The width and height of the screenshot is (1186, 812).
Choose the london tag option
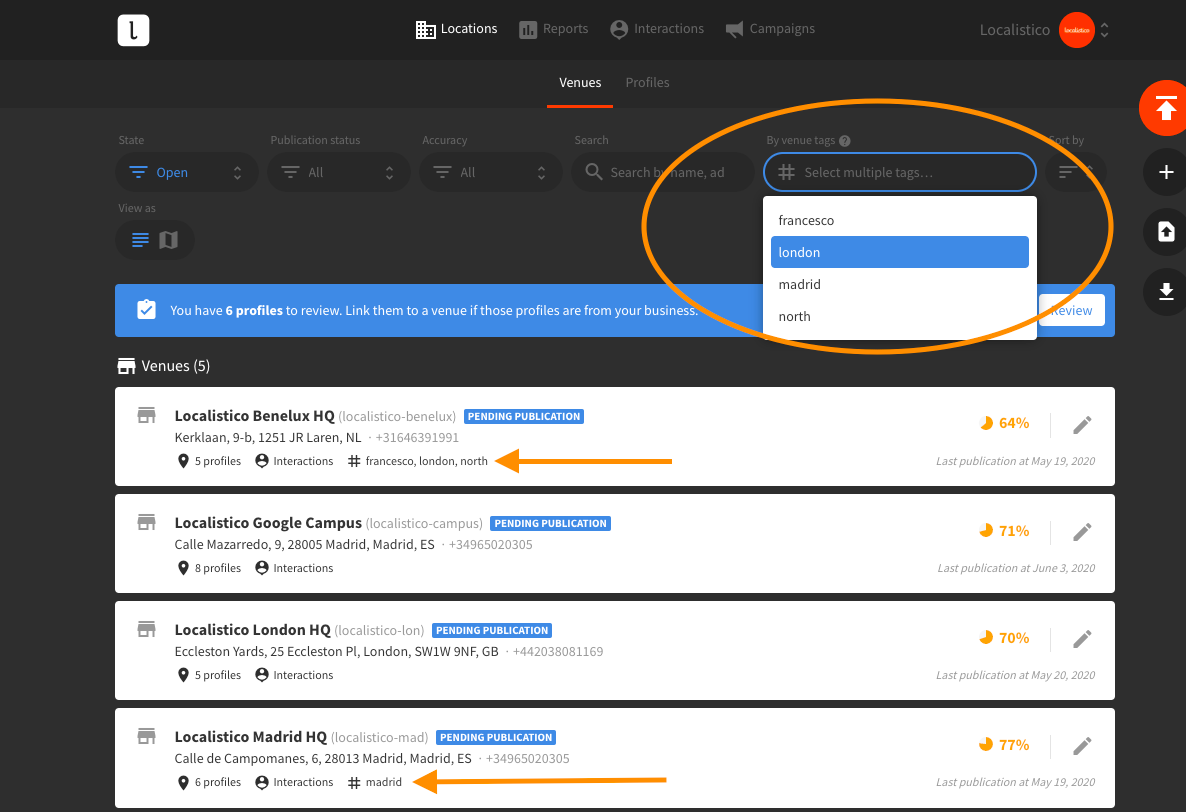[899, 252]
